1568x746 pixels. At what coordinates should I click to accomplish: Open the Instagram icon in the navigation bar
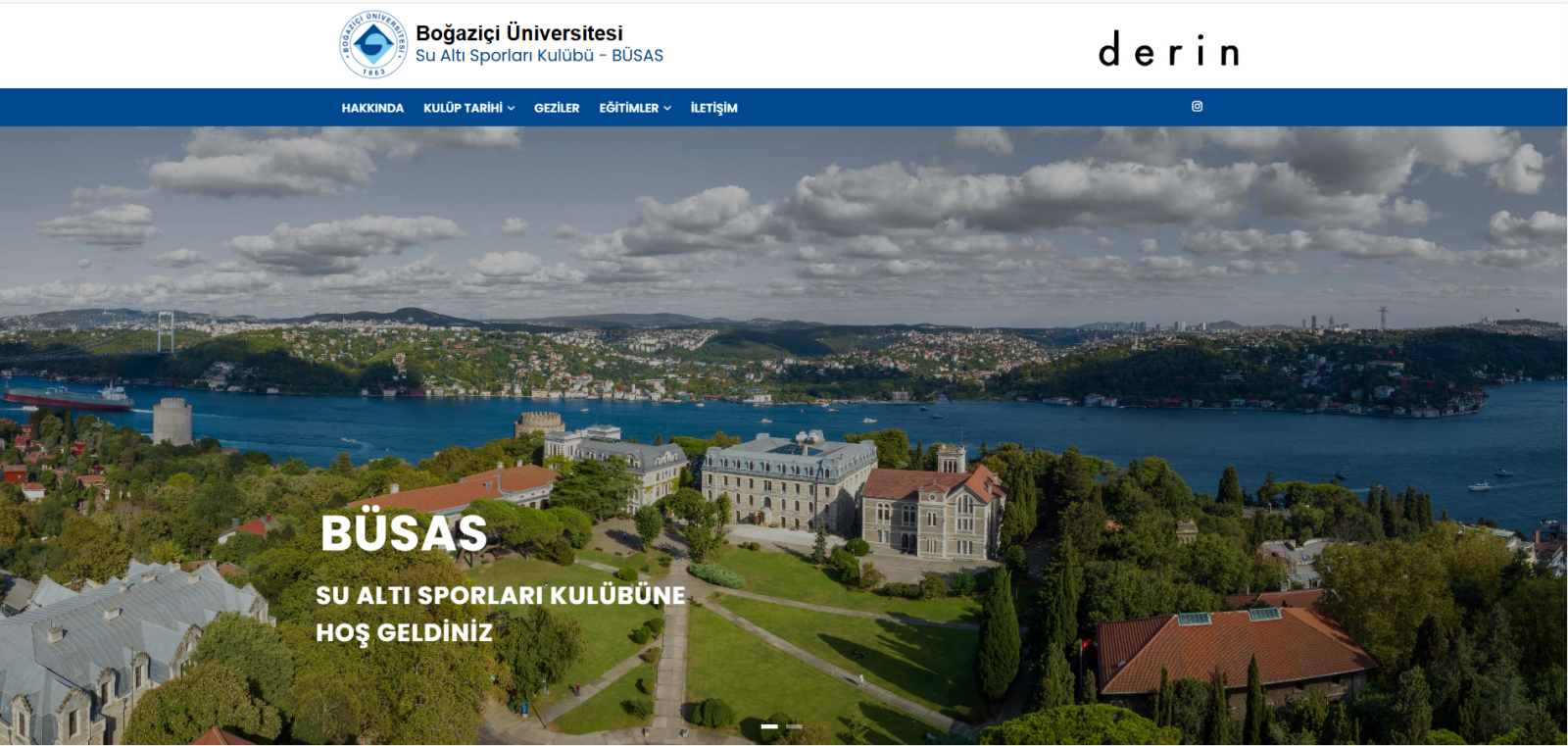click(x=1197, y=107)
